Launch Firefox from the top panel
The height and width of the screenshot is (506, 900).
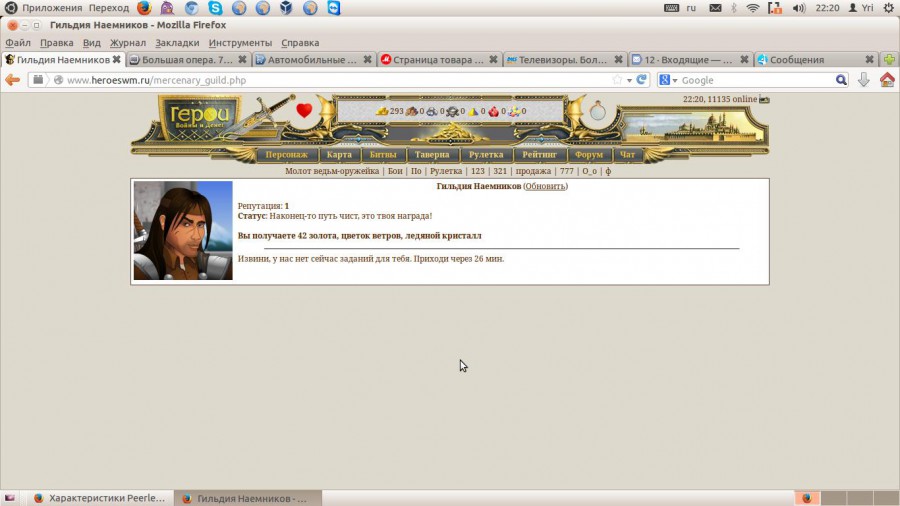coord(144,7)
